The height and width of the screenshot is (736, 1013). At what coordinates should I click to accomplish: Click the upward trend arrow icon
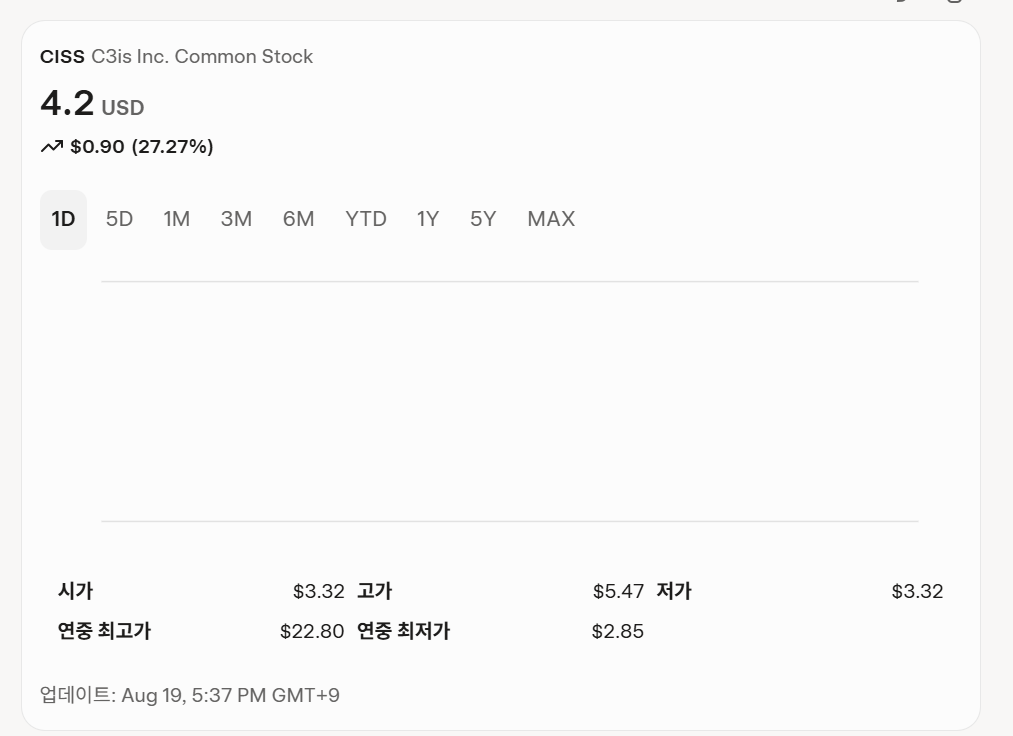[x=51, y=147]
